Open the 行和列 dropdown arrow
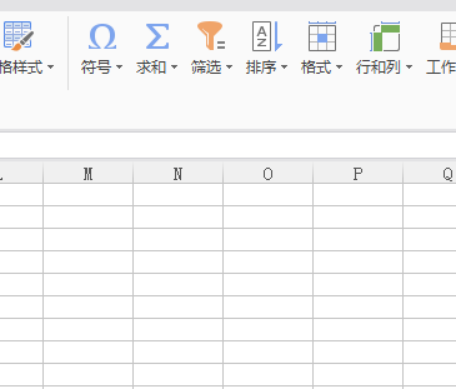The width and height of the screenshot is (457, 389). pos(409,67)
